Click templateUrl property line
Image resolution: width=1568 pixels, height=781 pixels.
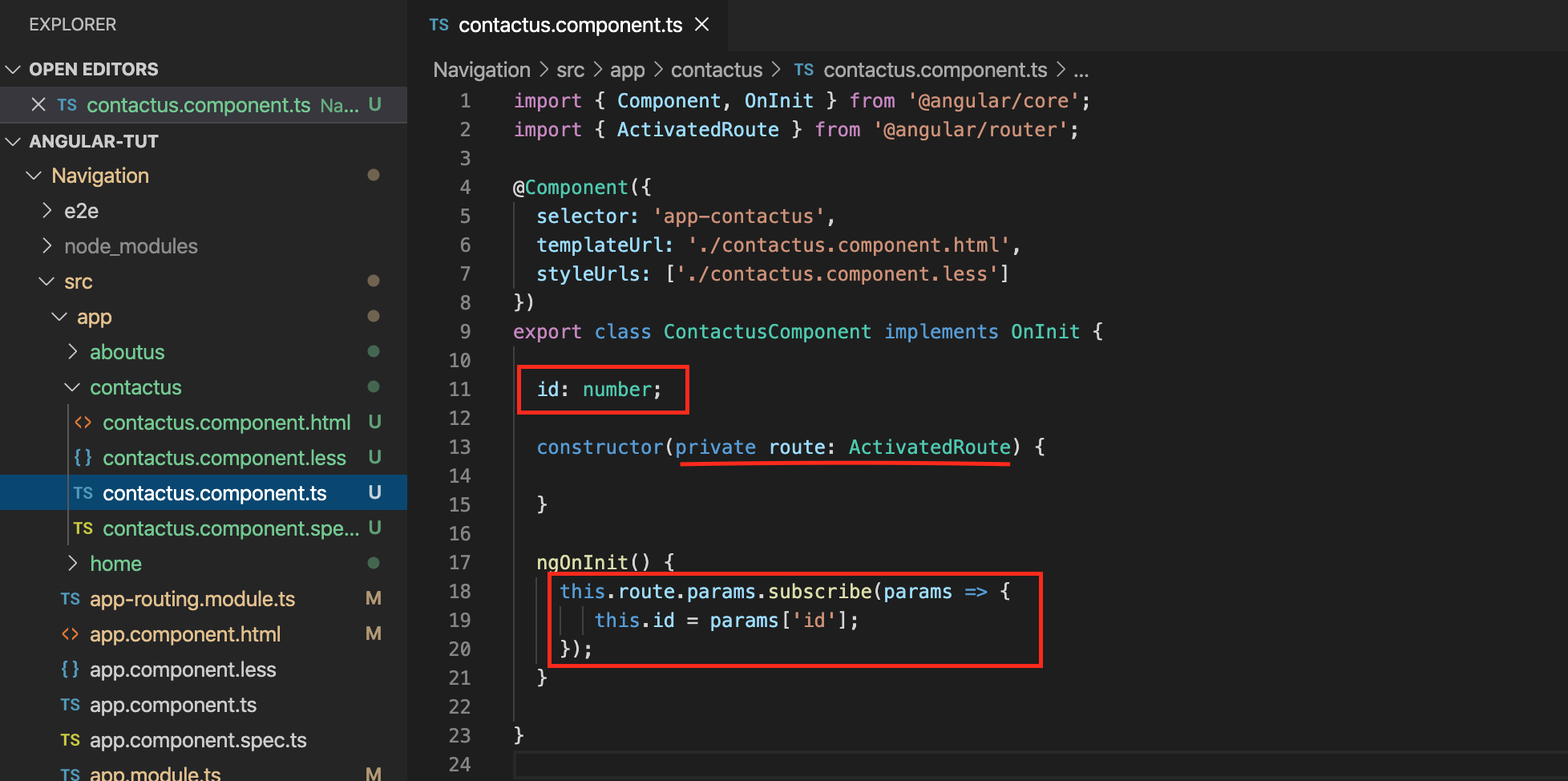pyautogui.click(x=778, y=245)
